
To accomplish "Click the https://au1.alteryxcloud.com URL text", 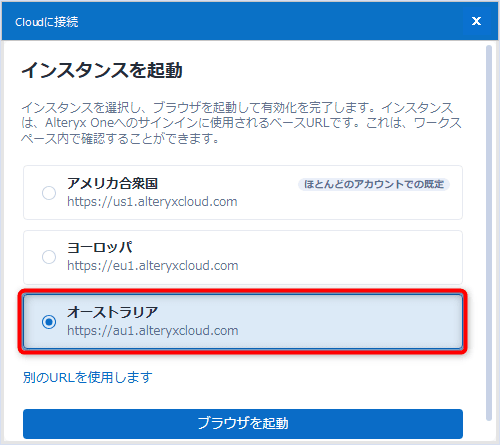I will [x=153, y=331].
